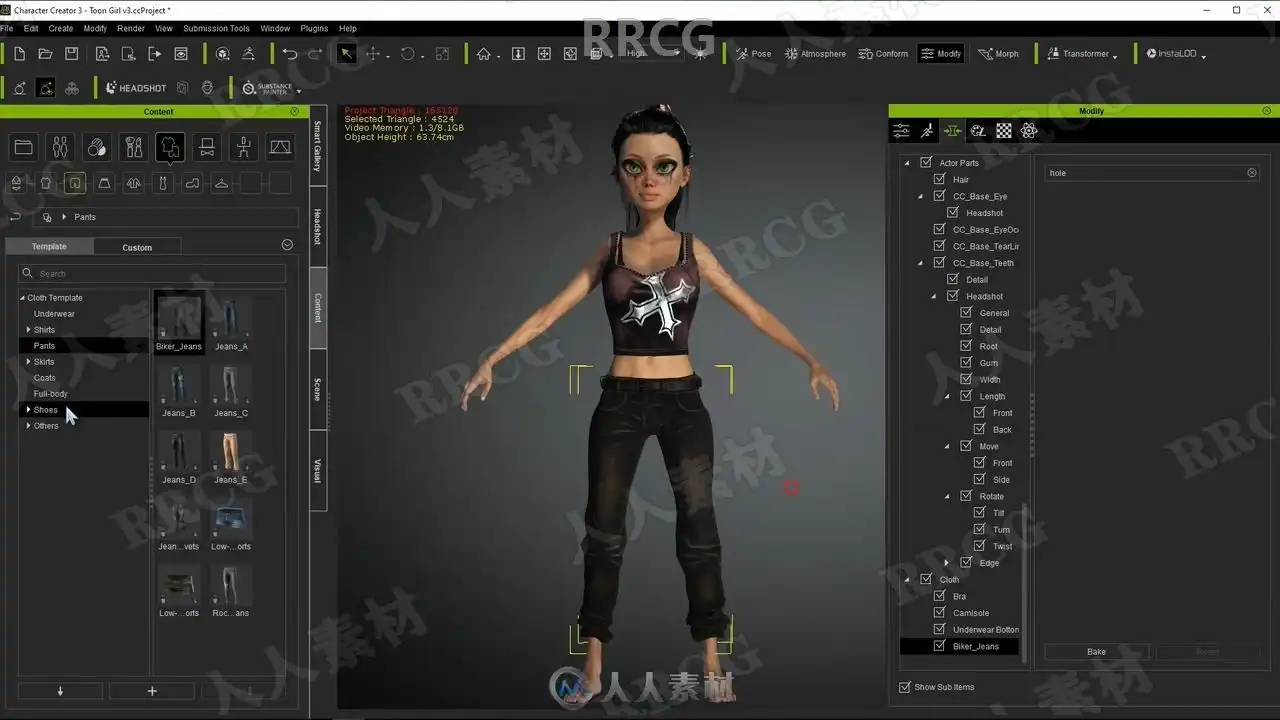
Task: Go back using the arrow beside Pants path
Action: (x=15, y=217)
